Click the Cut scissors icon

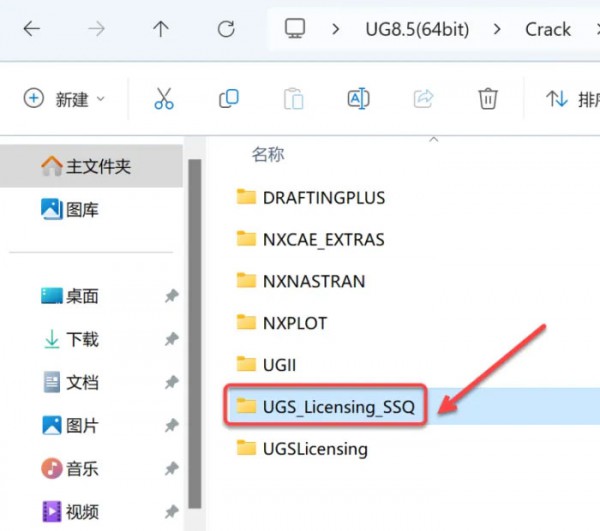tap(164, 99)
